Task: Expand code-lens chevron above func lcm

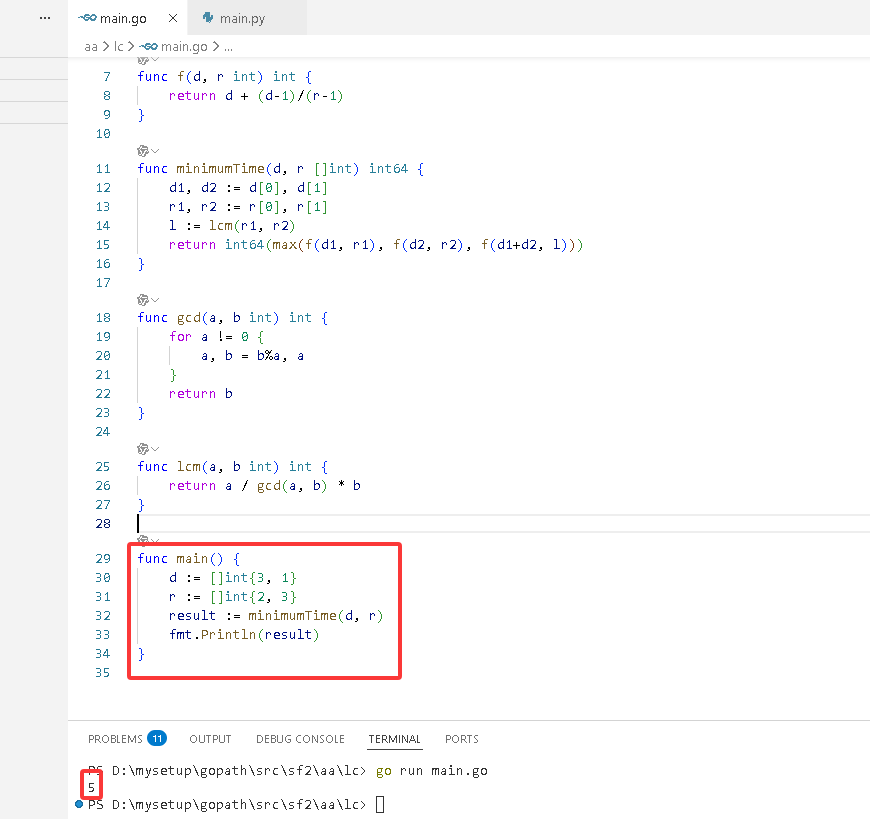Action: pyautogui.click(x=155, y=449)
